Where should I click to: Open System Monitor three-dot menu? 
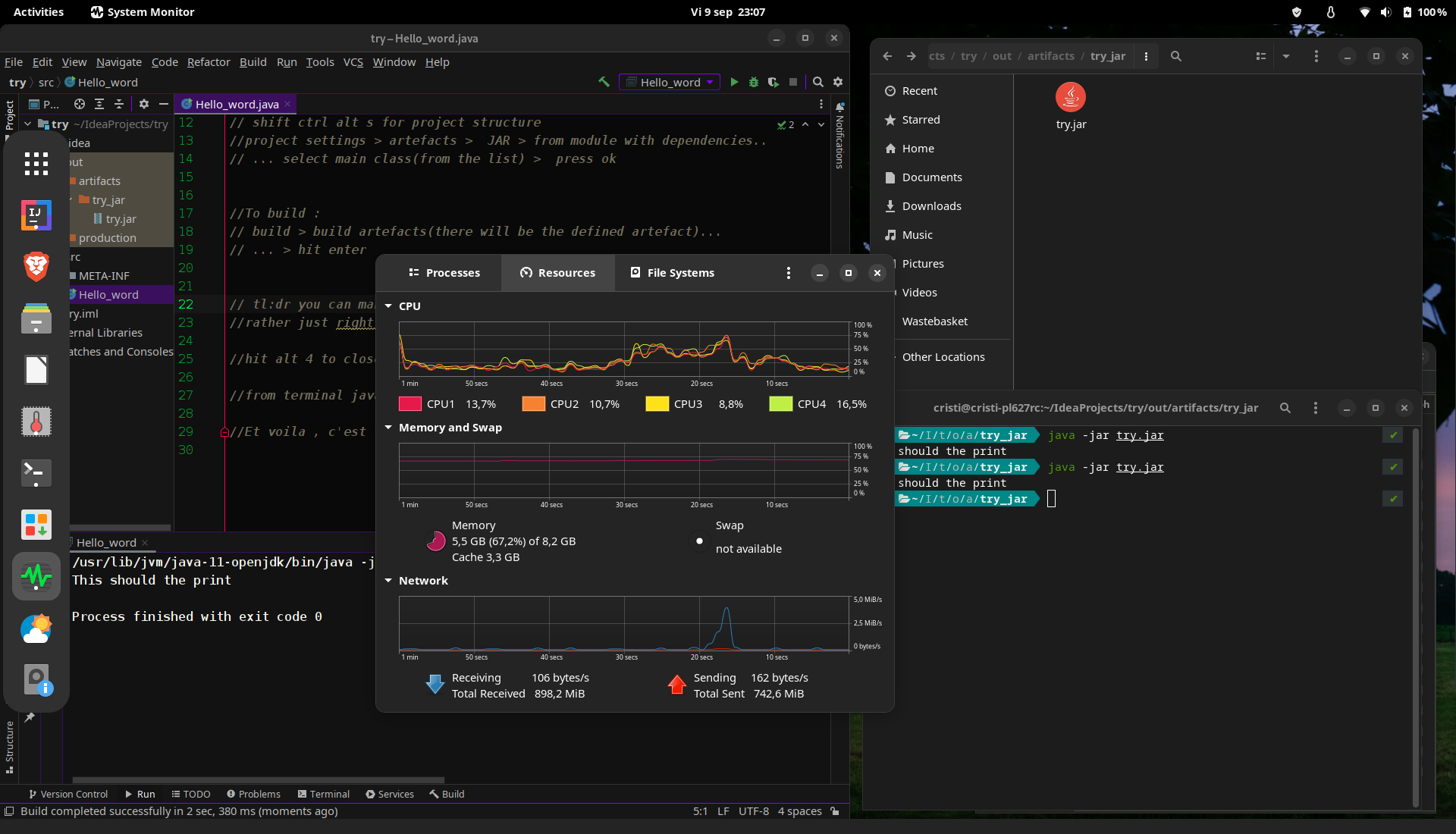pyautogui.click(x=789, y=273)
